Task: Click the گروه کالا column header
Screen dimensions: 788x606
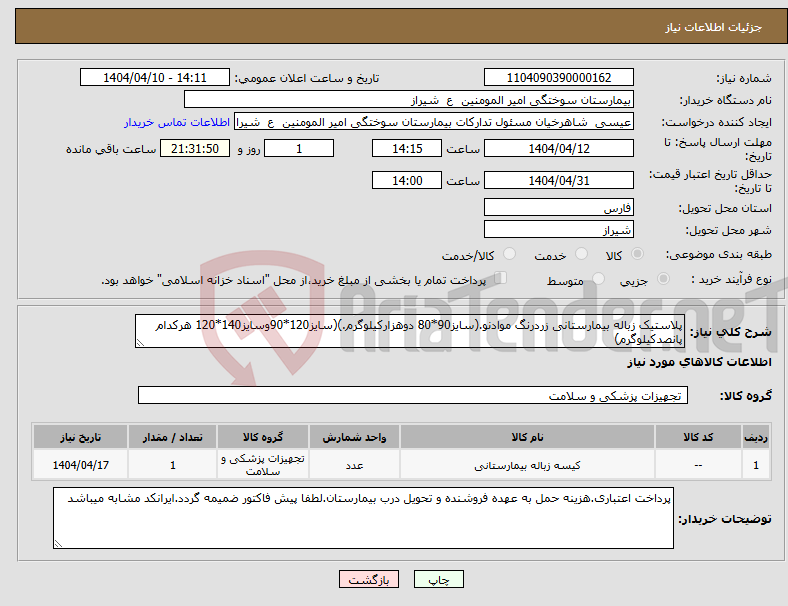Action: (x=263, y=437)
